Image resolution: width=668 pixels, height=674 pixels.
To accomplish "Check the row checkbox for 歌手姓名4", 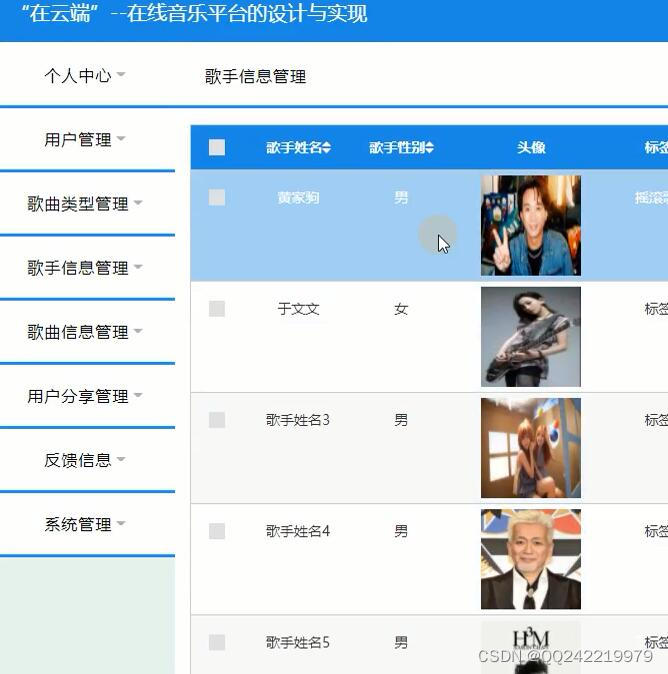I will point(217,531).
